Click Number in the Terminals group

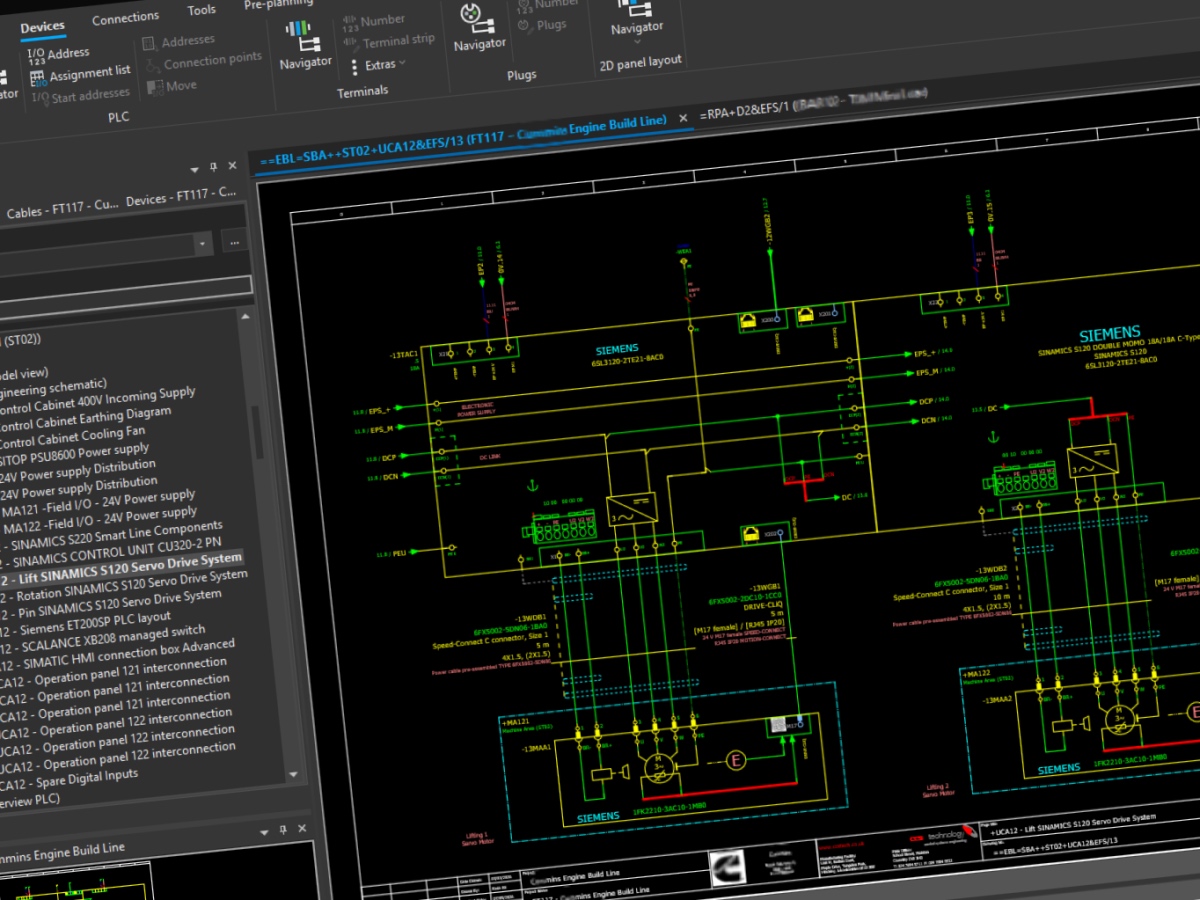[x=373, y=20]
